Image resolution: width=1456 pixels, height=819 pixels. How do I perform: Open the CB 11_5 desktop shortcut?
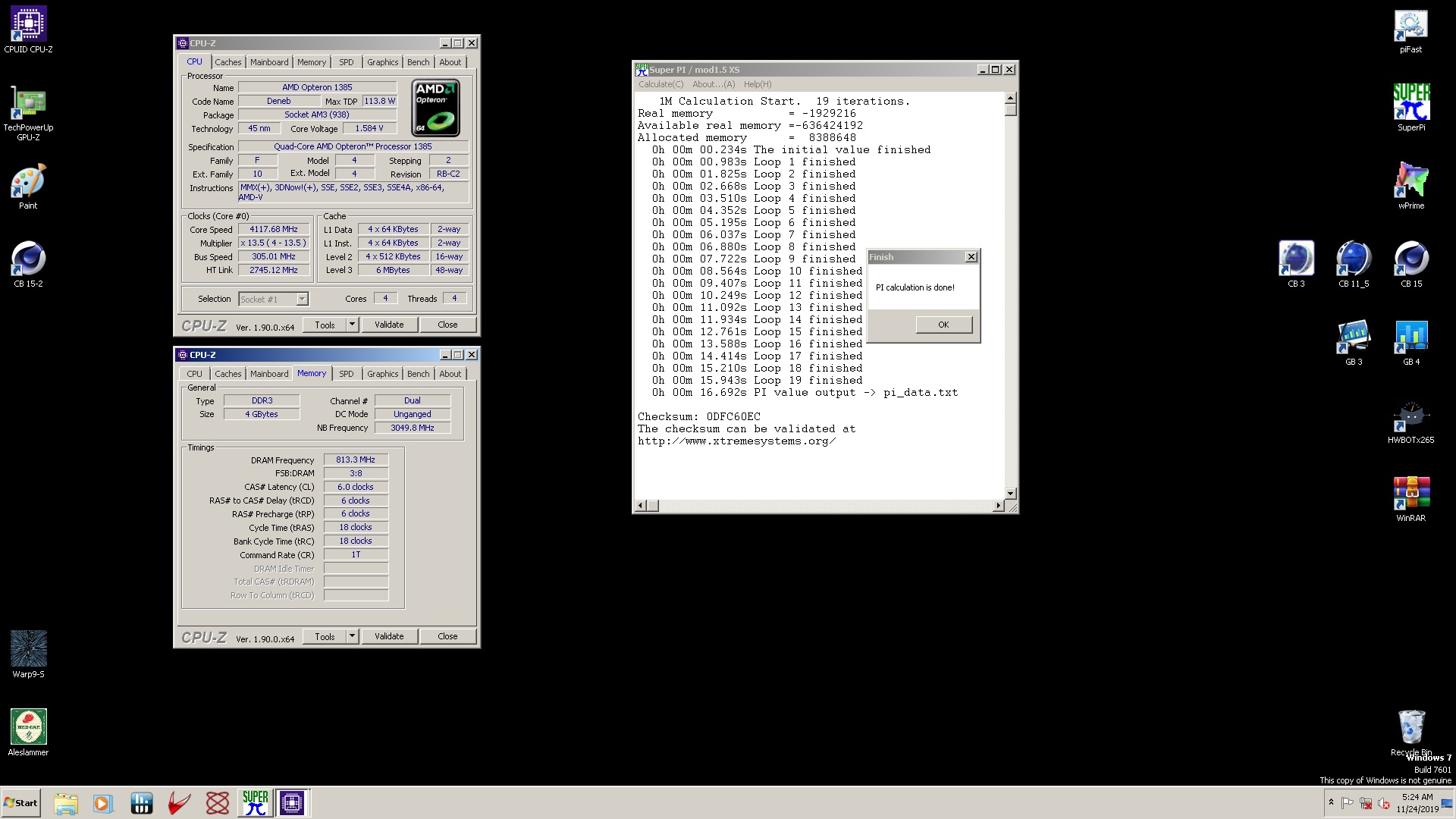(x=1354, y=265)
